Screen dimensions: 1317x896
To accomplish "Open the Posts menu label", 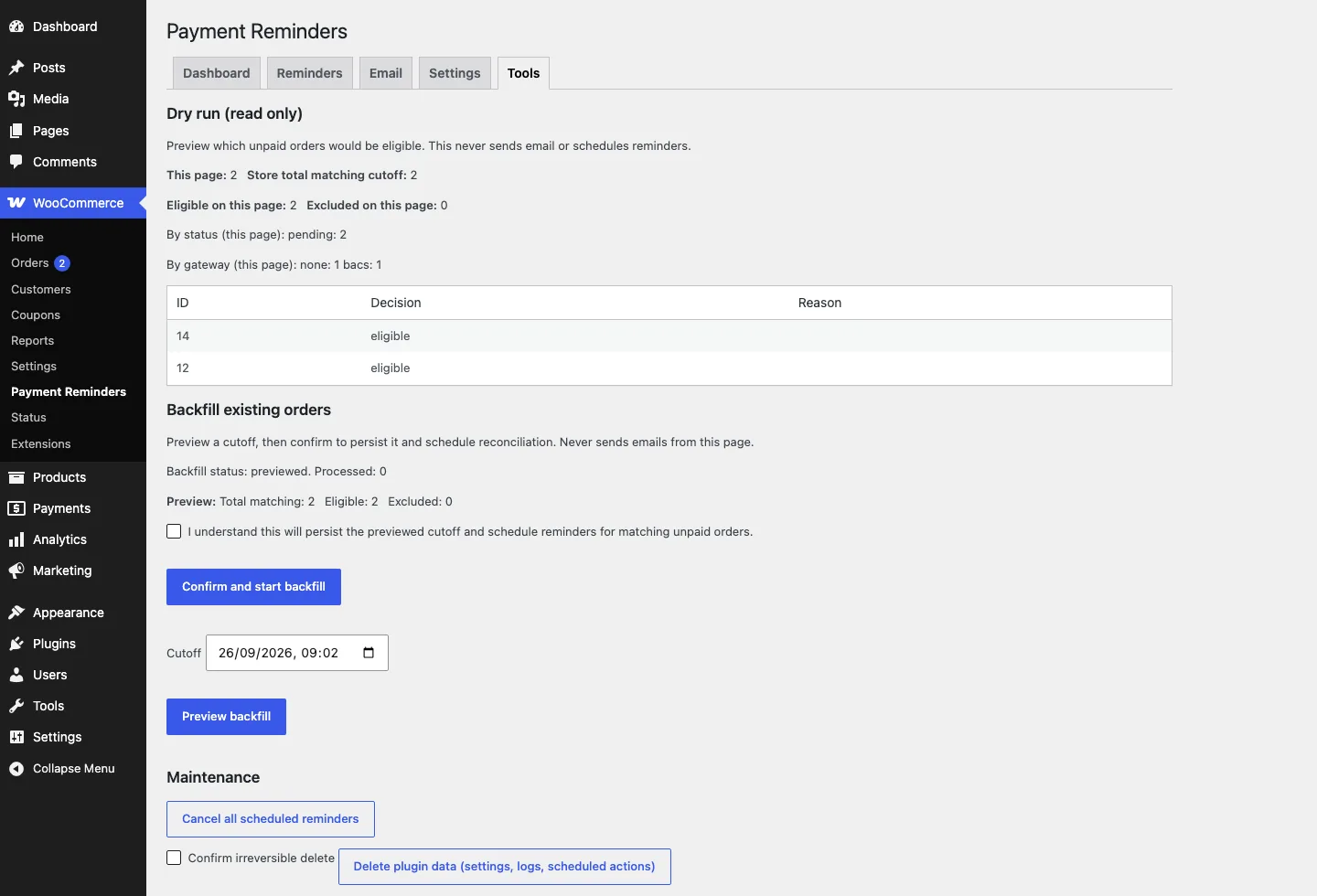I will (49, 68).
